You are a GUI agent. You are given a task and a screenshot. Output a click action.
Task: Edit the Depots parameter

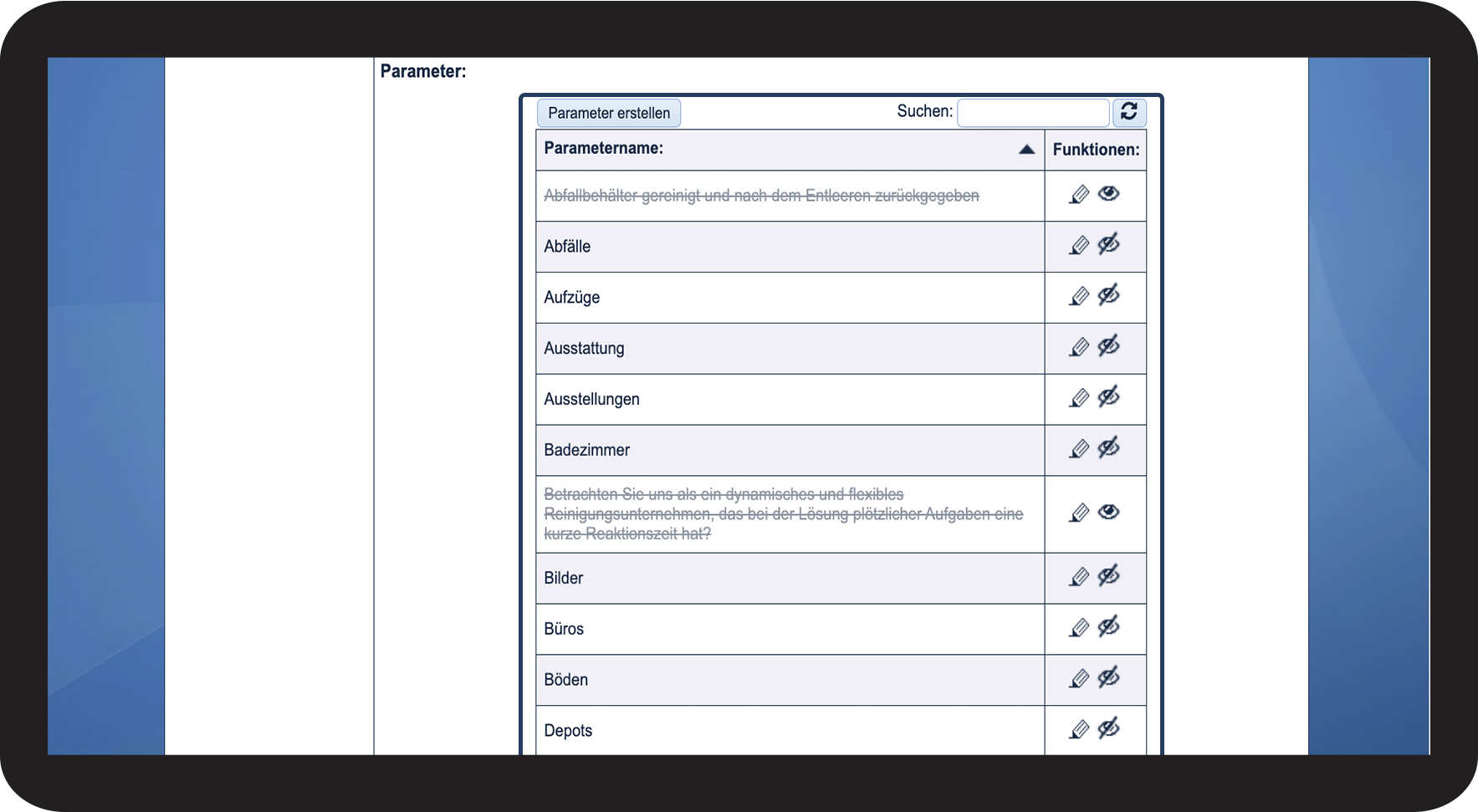[1080, 731]
